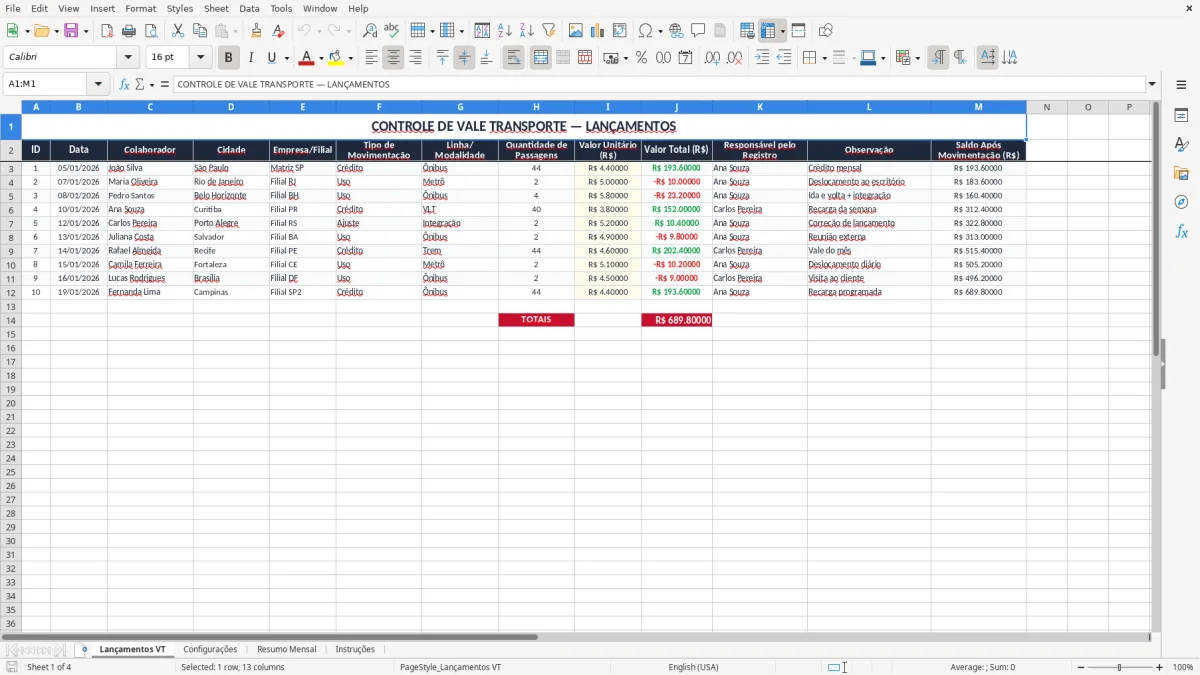This screenshot has height=675, width=1200.
Task: Cut selection with the scissors icon
Action: [178, 31]
